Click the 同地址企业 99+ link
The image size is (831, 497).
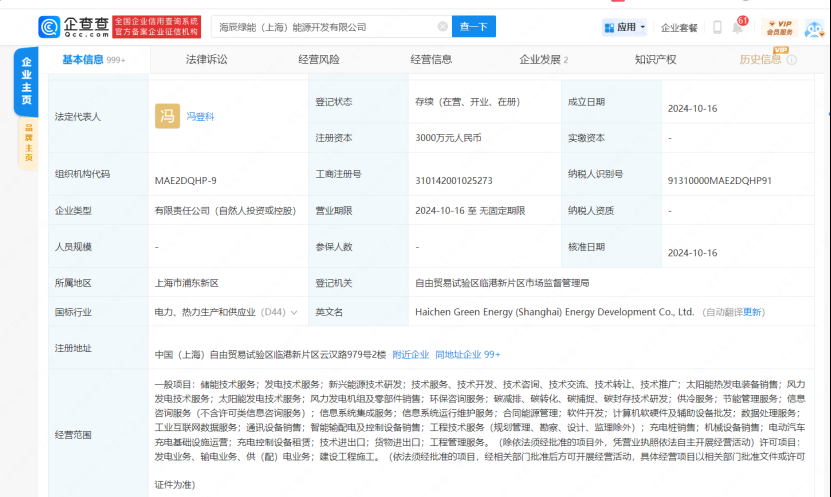pos(467,354)
